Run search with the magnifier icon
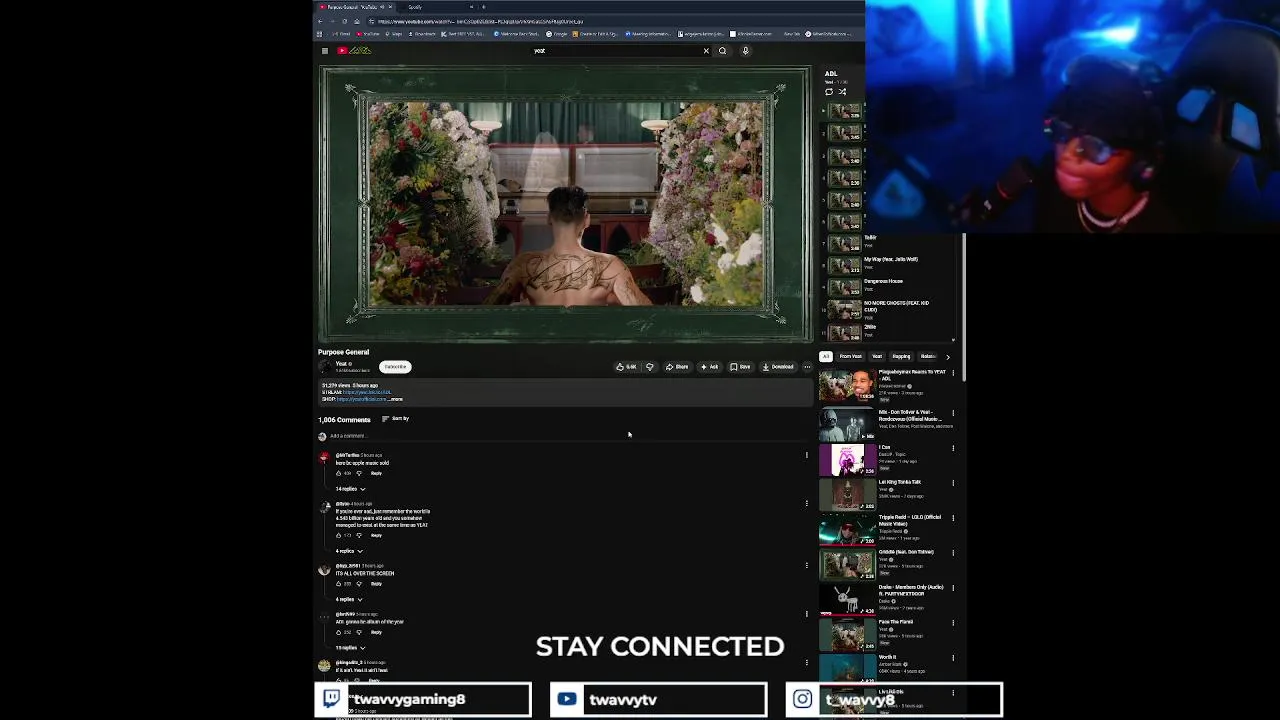1280x720 pixels. [x=722, y=51]
